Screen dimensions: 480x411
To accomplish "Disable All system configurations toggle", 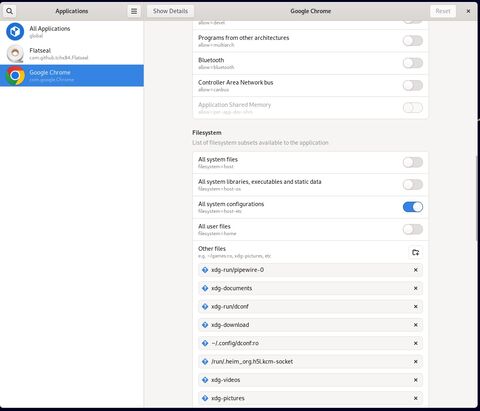I will (413, 207).
